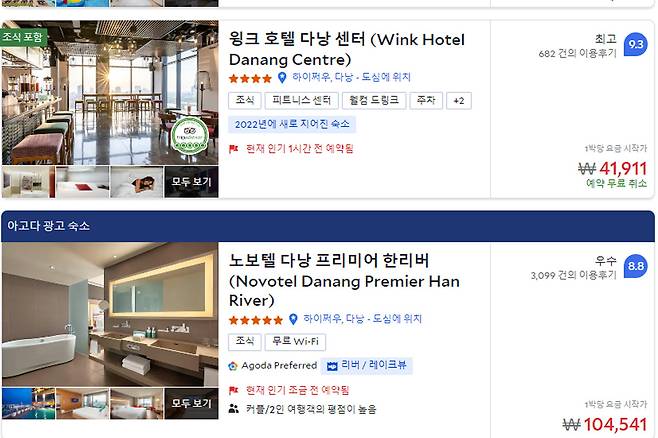Screen dimensions: 658x438
Task: Open the Novotel Danang Premier Han River title
Action: (x=344, y=280)
